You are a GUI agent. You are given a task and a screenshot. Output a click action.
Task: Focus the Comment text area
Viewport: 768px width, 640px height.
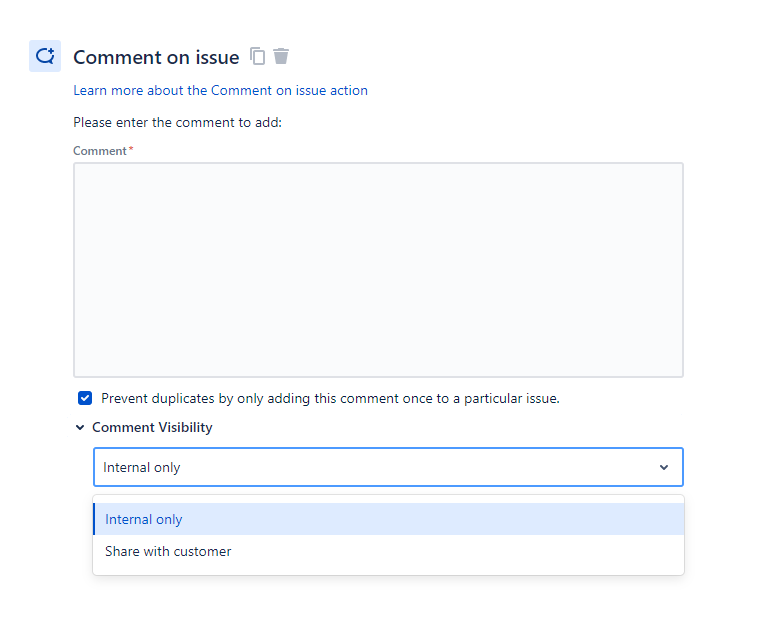click(x=378, y=270)
